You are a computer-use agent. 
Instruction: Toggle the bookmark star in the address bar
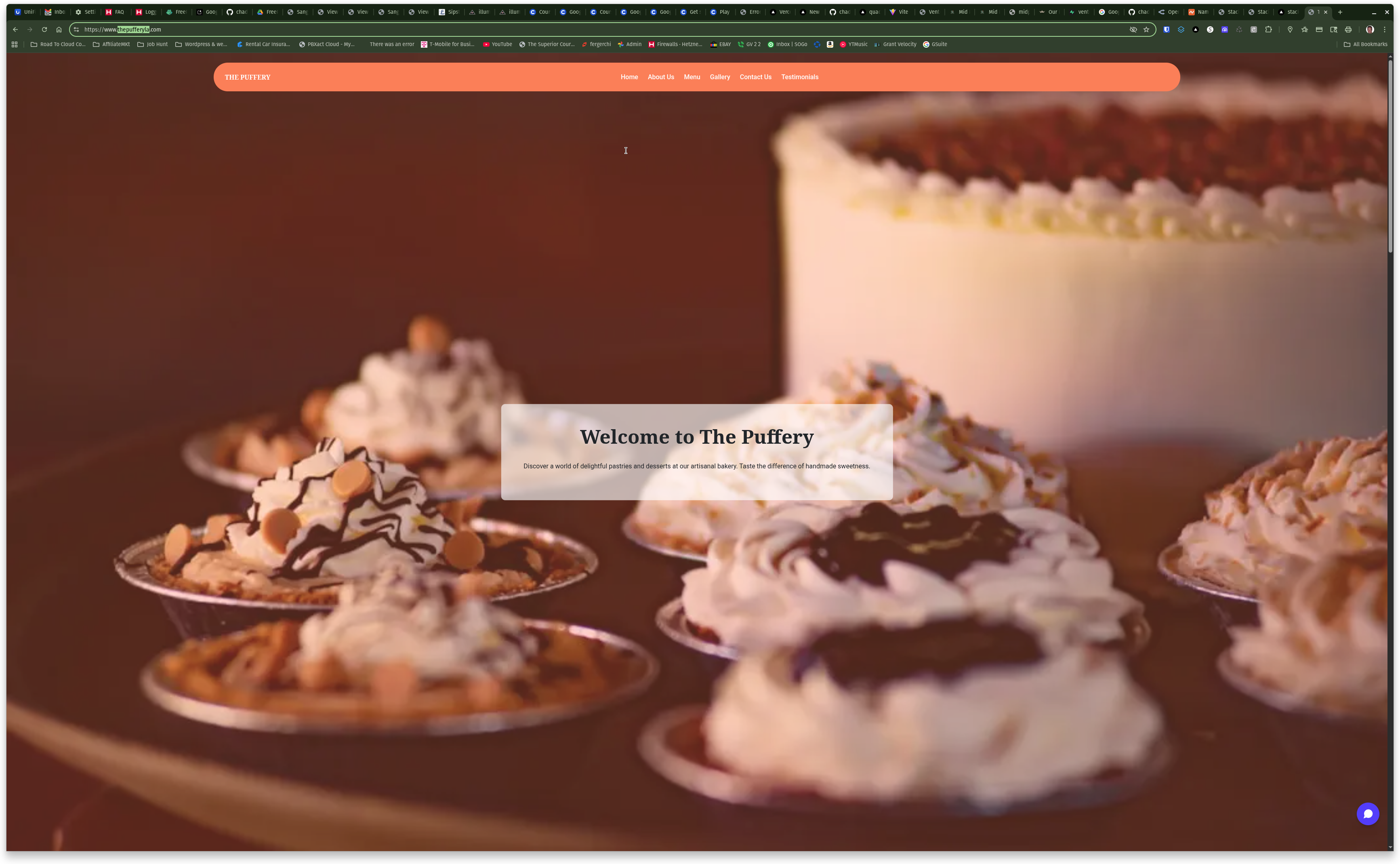click(1146, 29)
